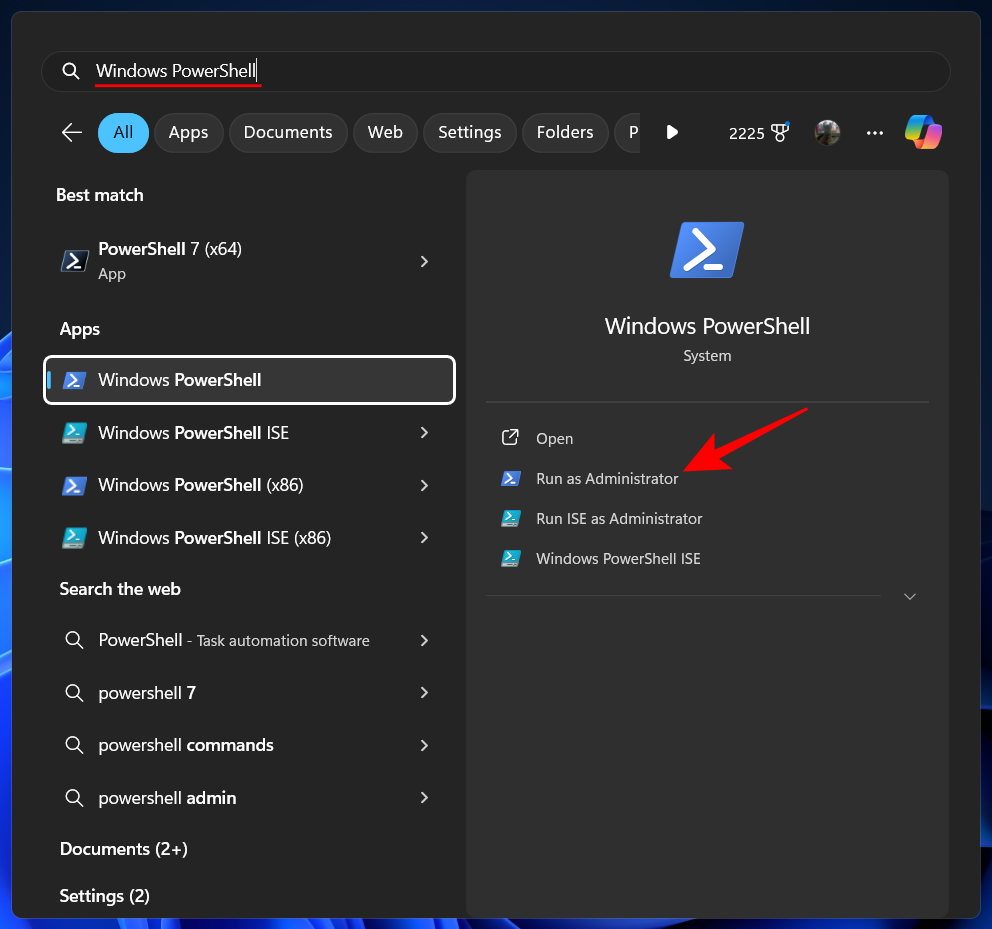
Task: Open the Copilot icon
Action: coord(922,131)
